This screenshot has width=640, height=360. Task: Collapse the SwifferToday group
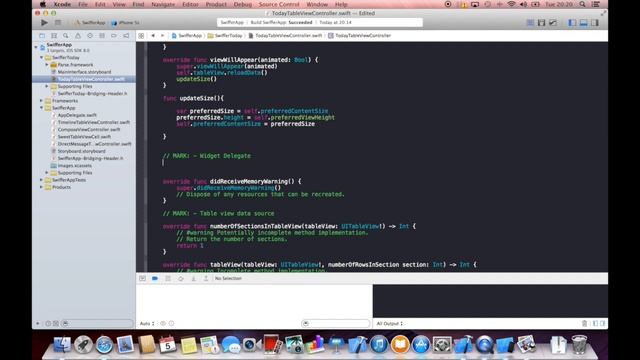pyautogui.click(x=42, y=58)
